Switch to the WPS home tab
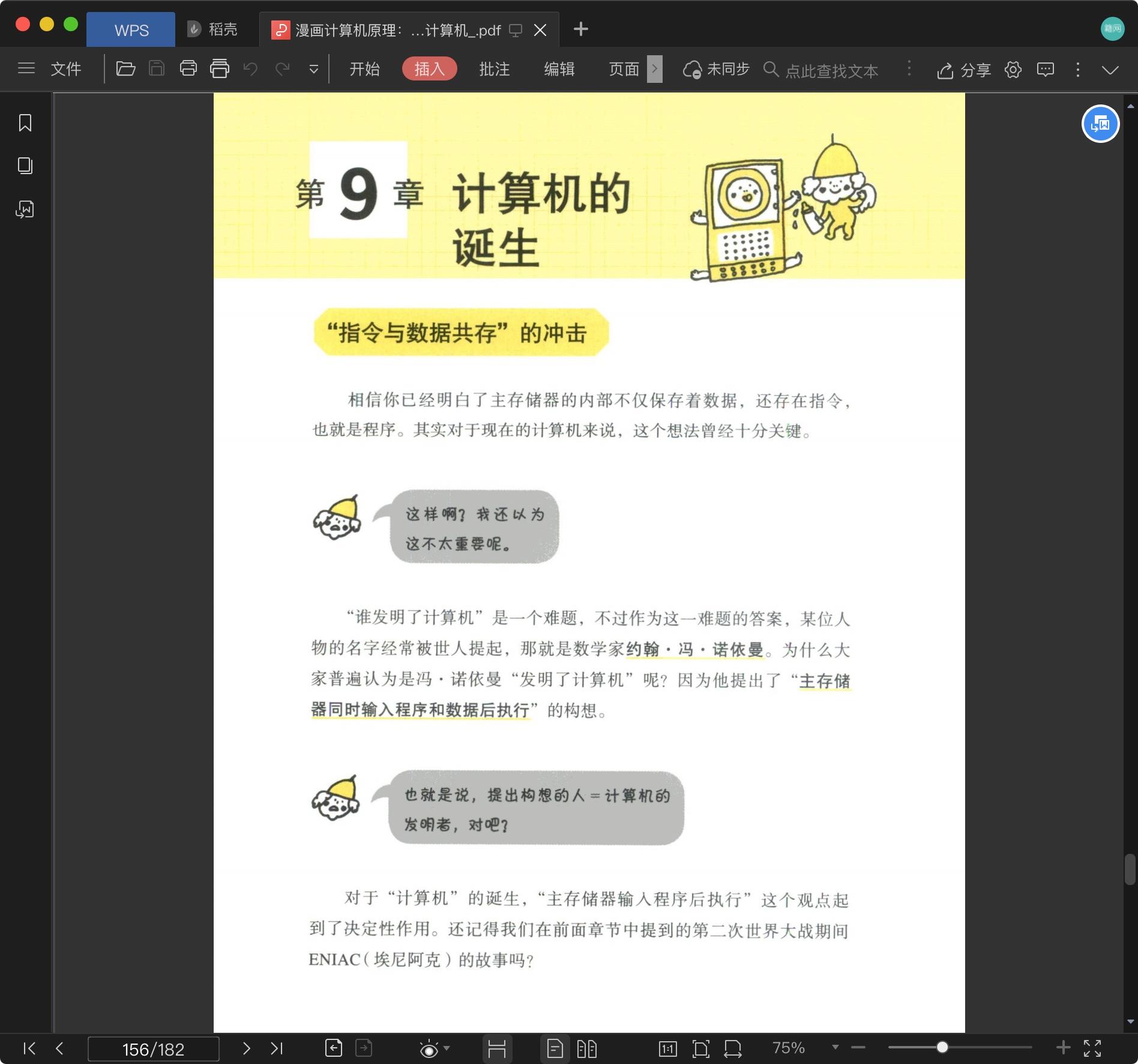 click(131, 29)
